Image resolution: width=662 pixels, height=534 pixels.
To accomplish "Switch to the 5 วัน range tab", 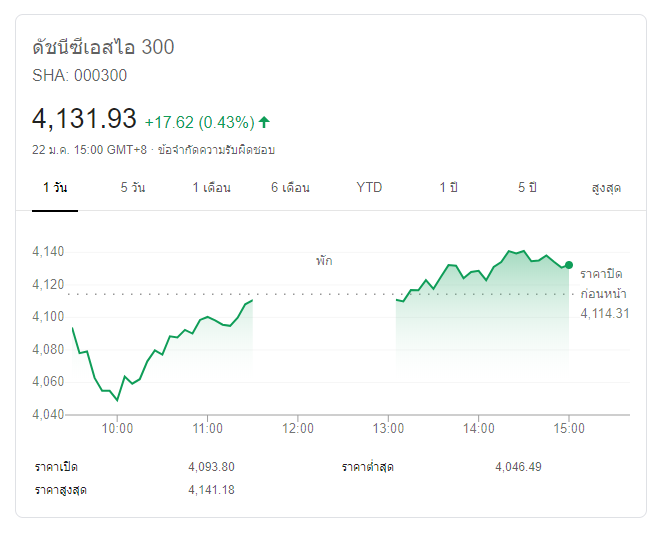I will 133,187.
